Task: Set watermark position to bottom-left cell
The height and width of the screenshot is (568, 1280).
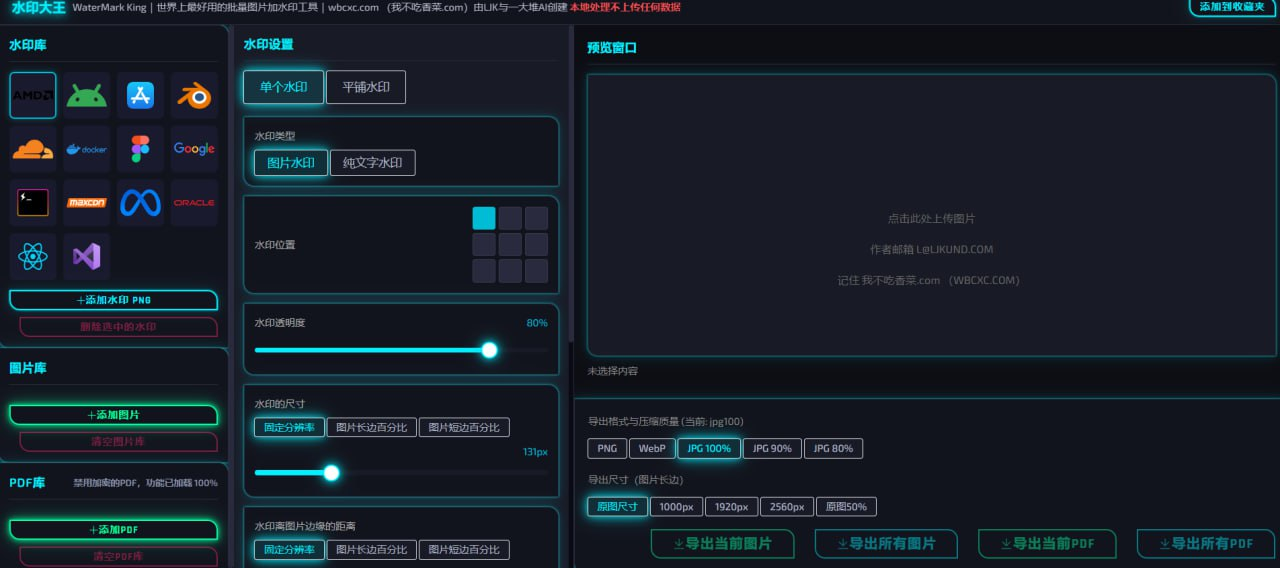Action: pos(484,271)
